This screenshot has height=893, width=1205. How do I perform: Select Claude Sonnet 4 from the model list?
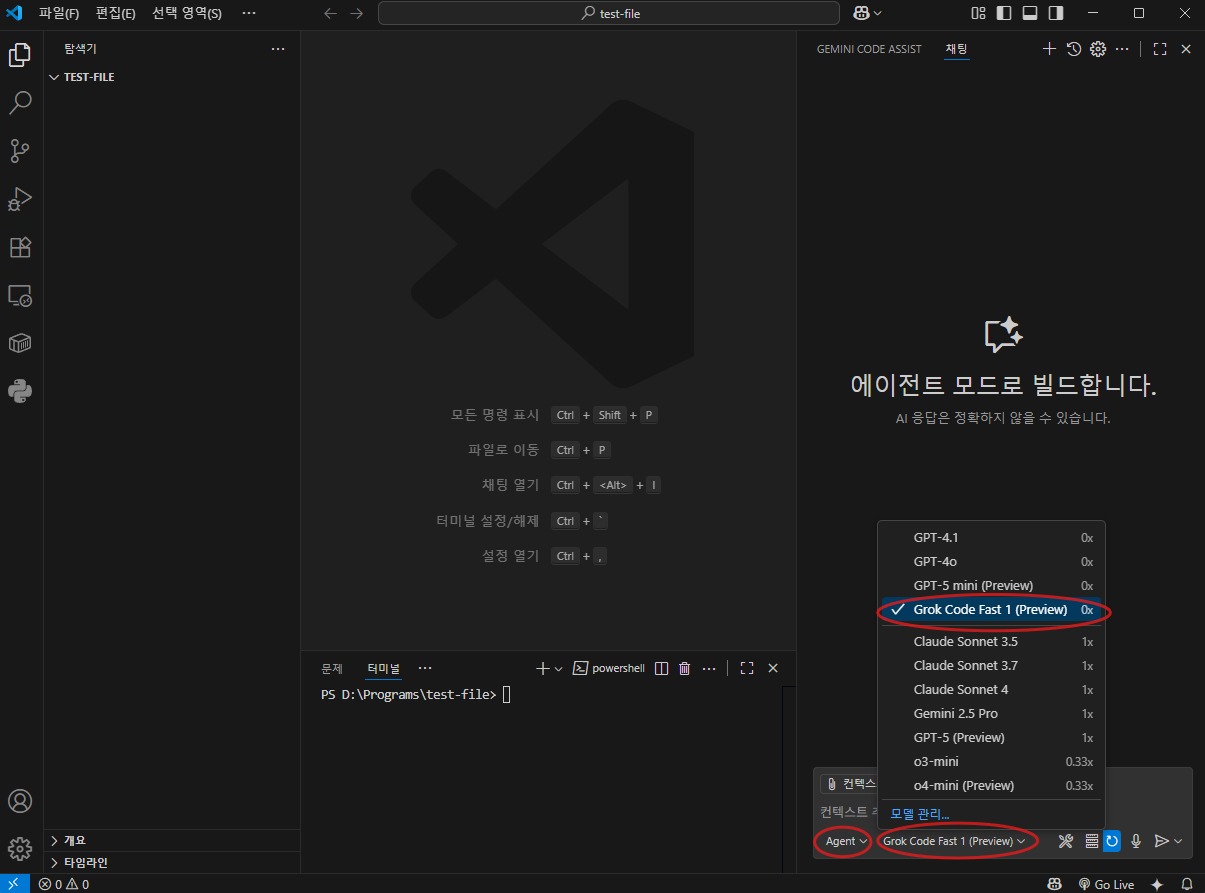(991, 689)
